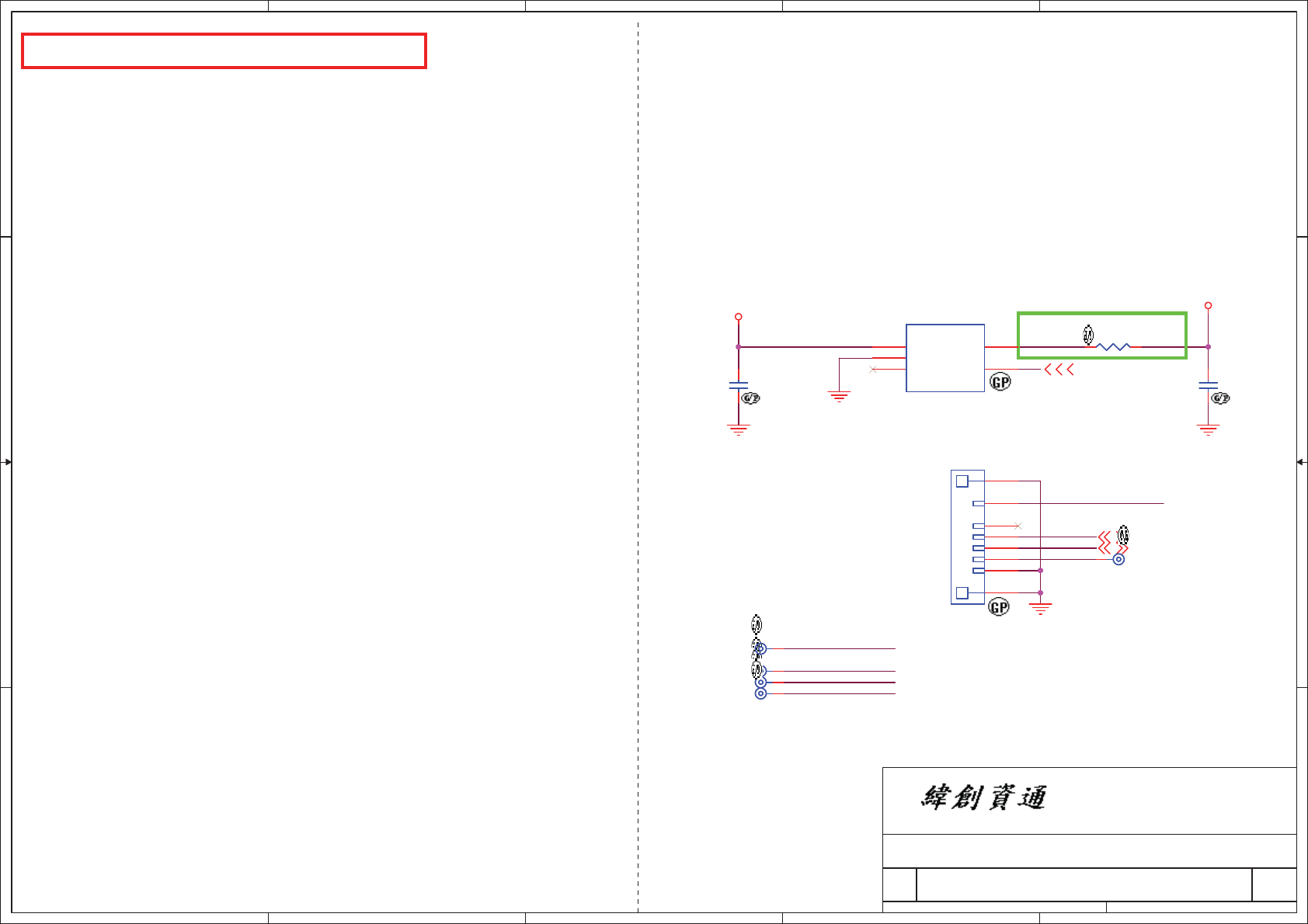This screenshot has height=924, width=1308.
Task: Click the ground symbol under the left capacitor
Action: pos(738,430)
